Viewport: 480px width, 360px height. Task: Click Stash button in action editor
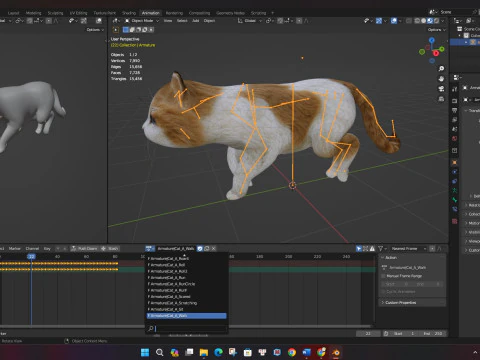pos(110,249)
